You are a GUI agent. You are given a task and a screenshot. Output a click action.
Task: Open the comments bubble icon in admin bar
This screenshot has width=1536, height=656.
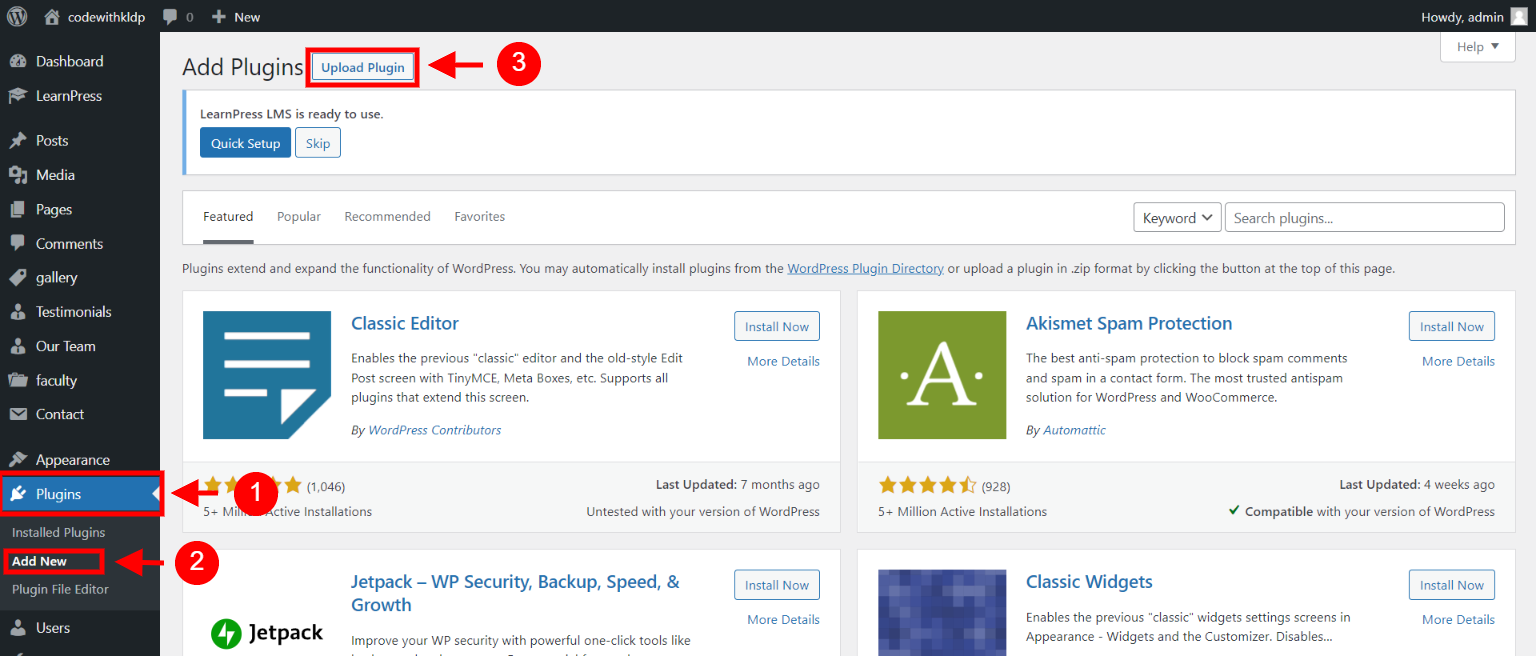click(171, 17)
